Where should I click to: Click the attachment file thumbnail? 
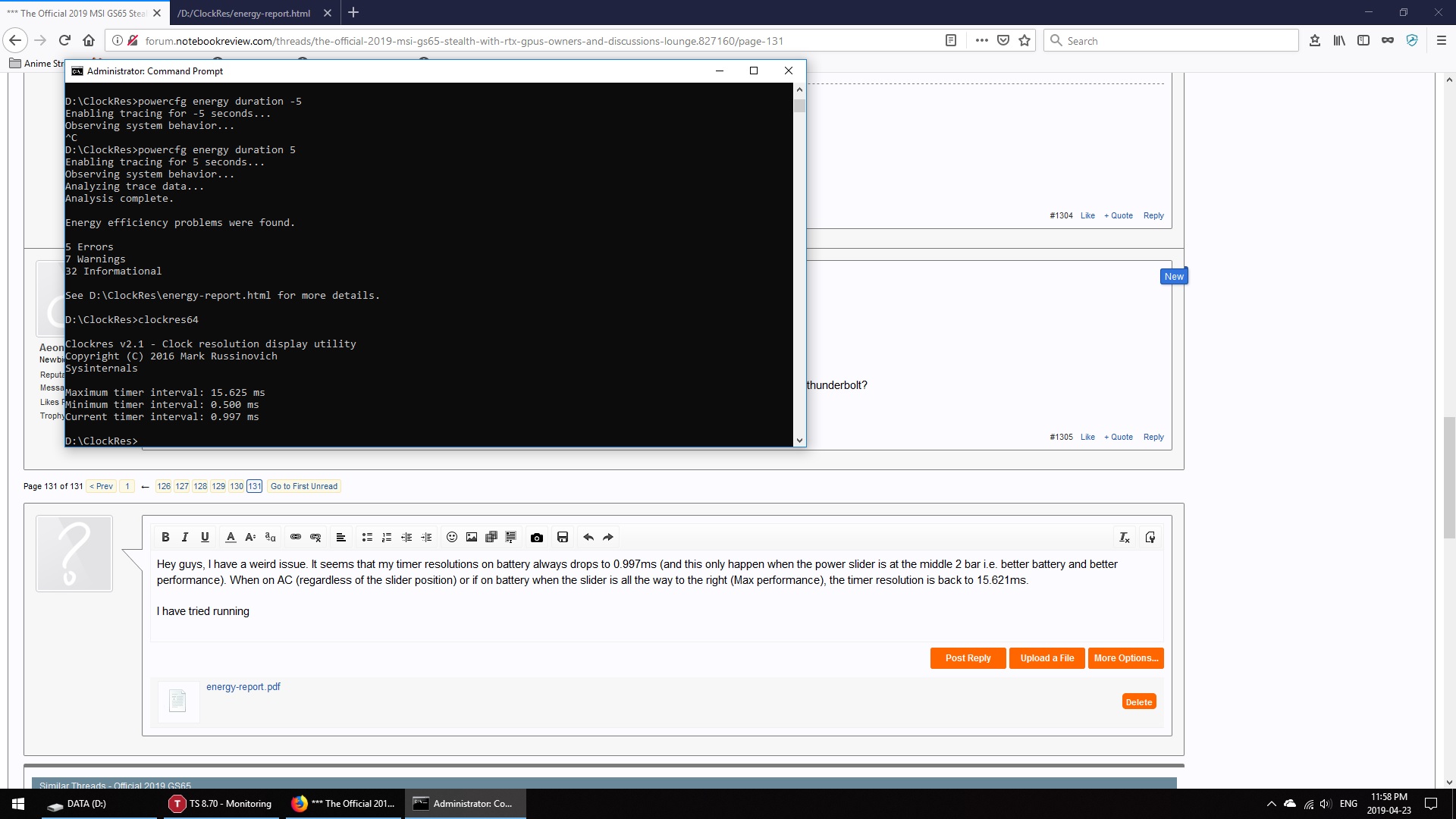click(x=178, y=701)
